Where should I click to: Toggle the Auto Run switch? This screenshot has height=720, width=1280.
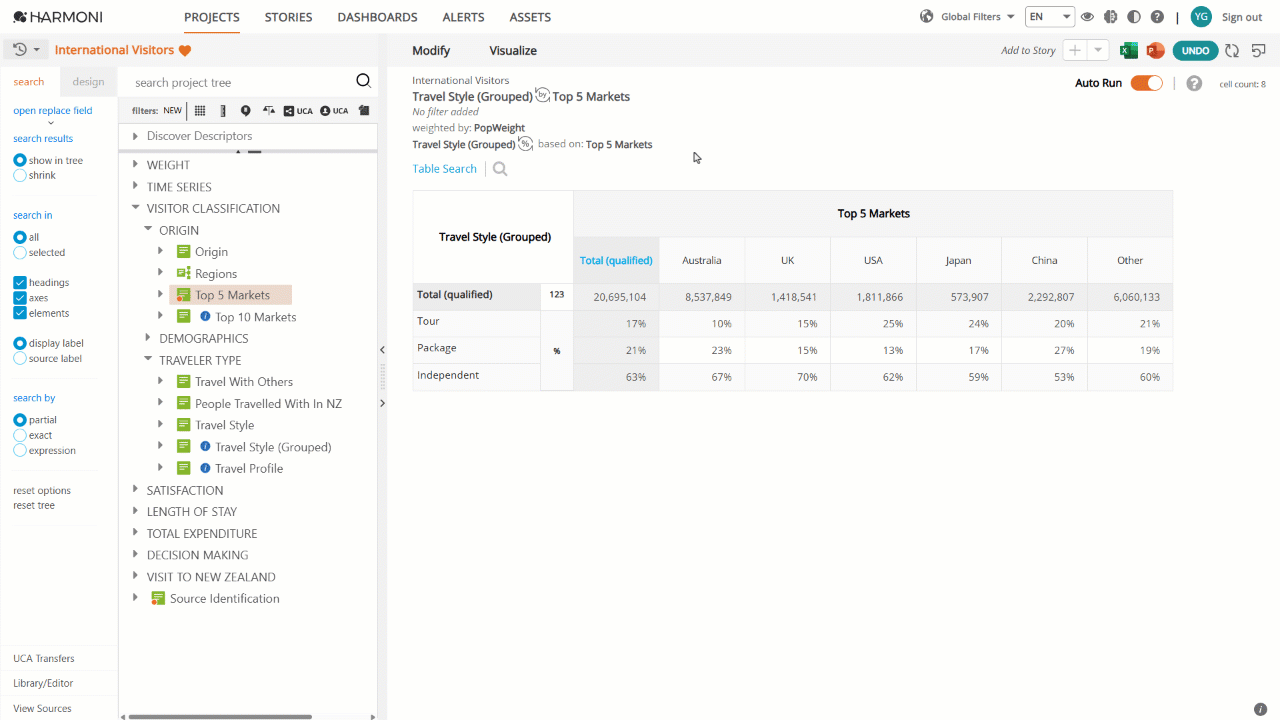pos(1147,83)
